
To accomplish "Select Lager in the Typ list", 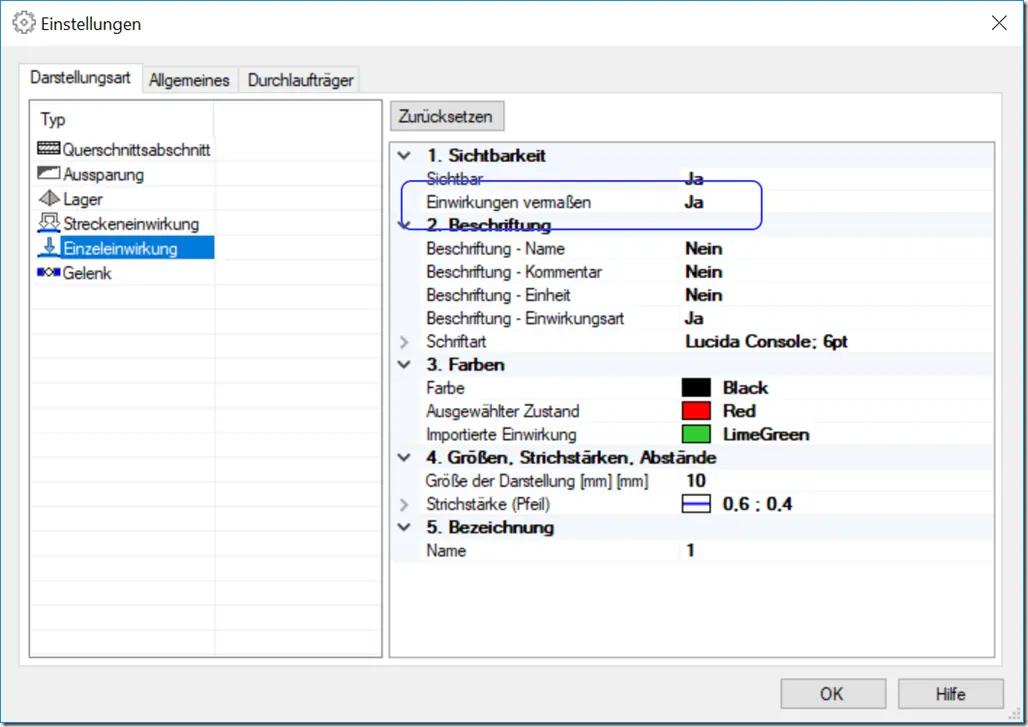I will (83, 199).
